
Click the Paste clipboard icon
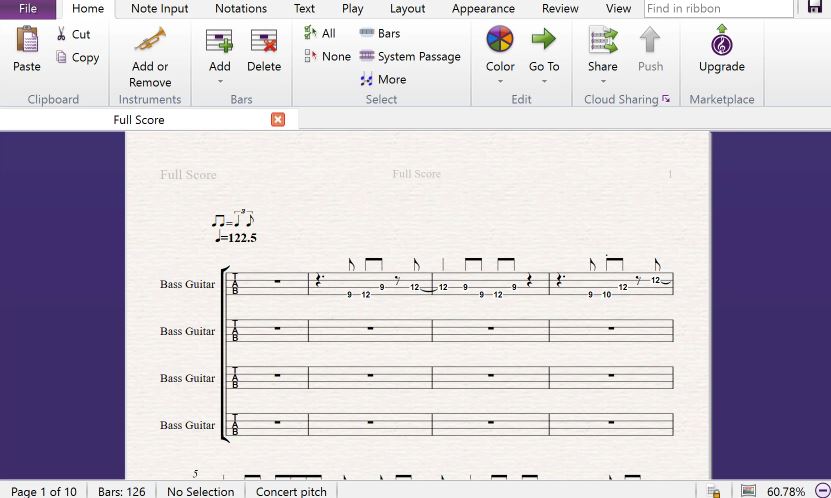pos(27,41)
